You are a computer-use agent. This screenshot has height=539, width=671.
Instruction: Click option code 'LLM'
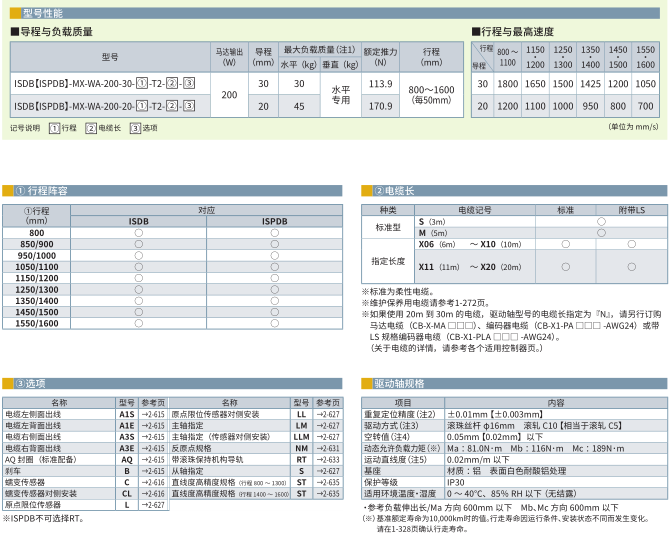(x=301, y=437)
